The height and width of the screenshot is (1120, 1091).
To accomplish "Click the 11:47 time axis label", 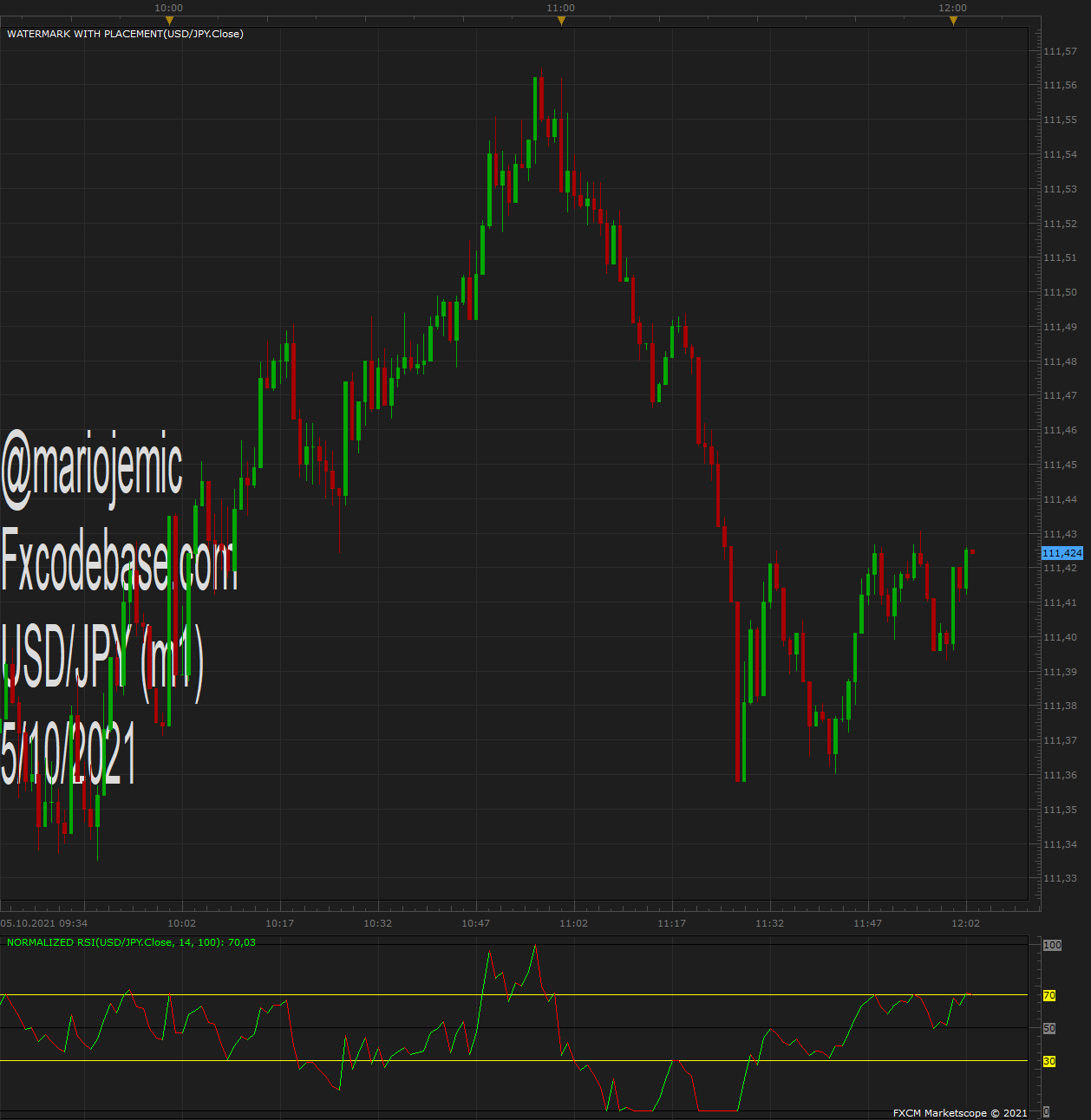I will point(868,923).
